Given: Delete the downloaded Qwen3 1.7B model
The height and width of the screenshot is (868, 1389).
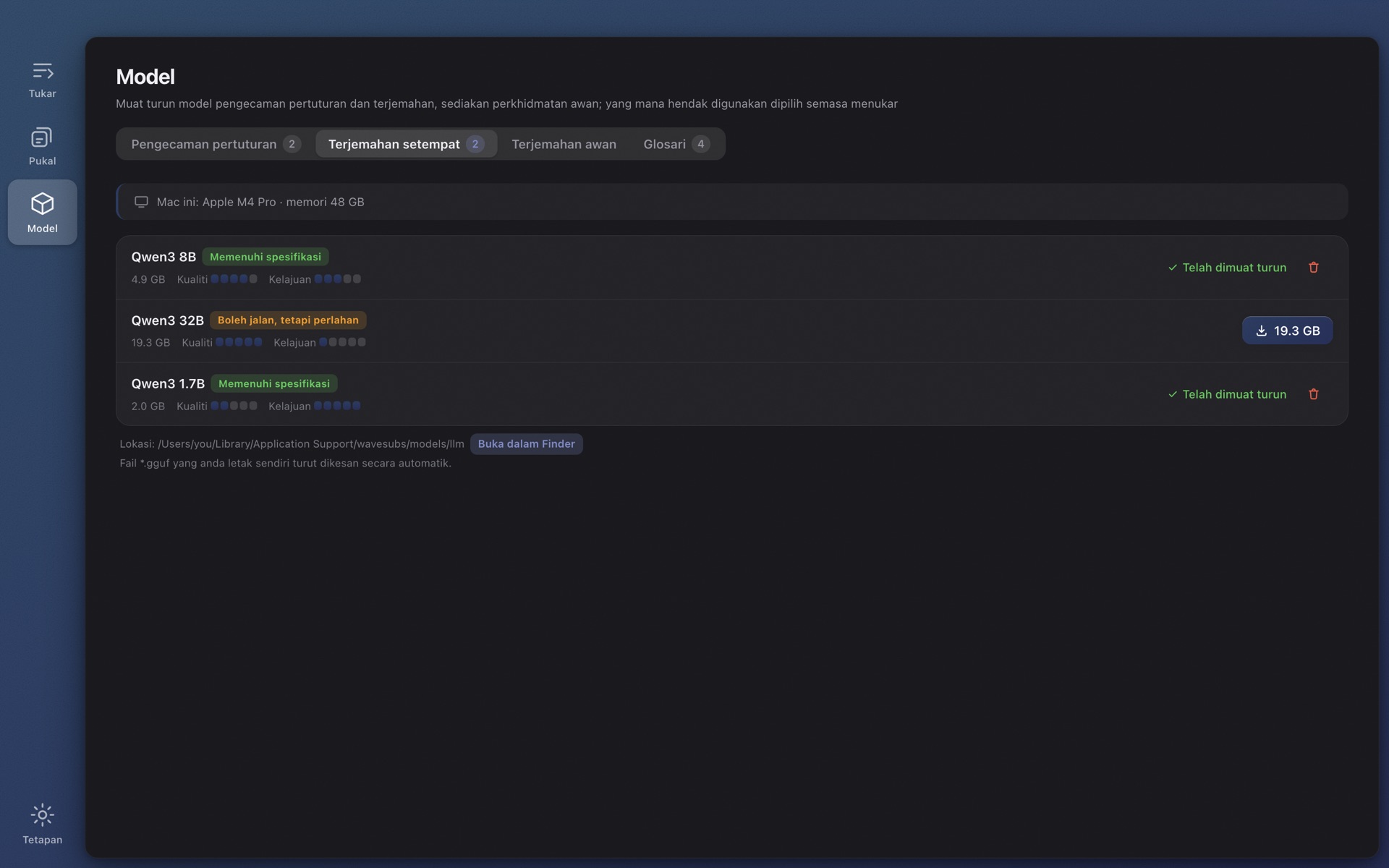Looking at the screenshot, I should point(1314,394).
